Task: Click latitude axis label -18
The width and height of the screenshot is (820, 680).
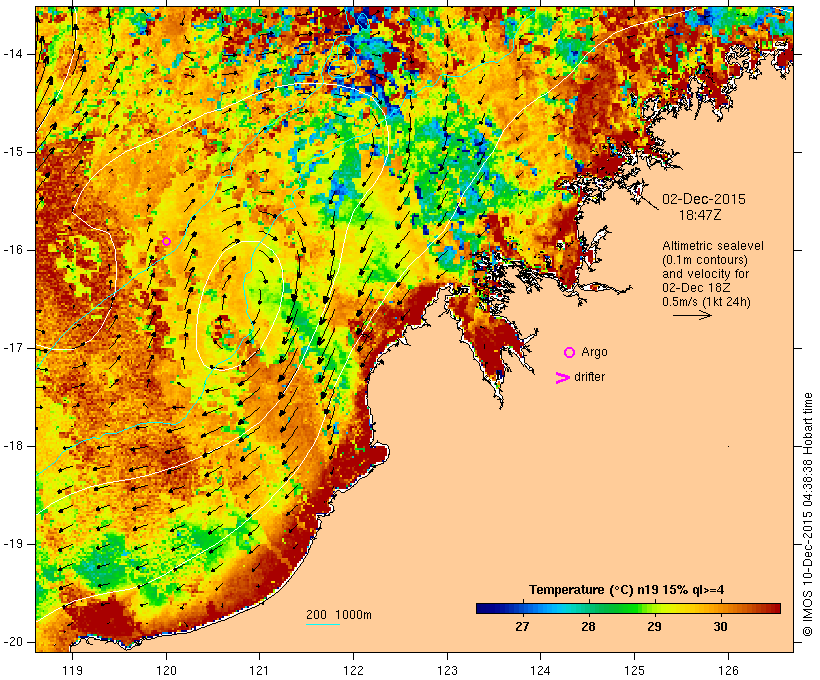Action: [12, 446]
